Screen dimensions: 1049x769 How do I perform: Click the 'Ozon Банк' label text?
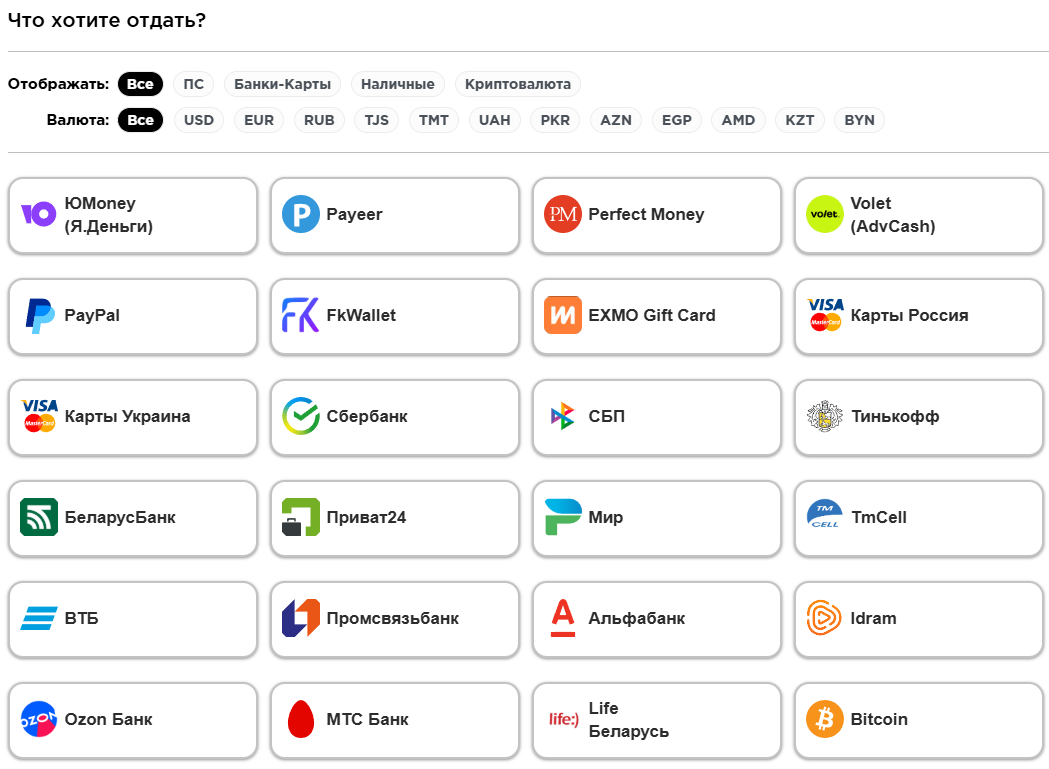(108, 719)
